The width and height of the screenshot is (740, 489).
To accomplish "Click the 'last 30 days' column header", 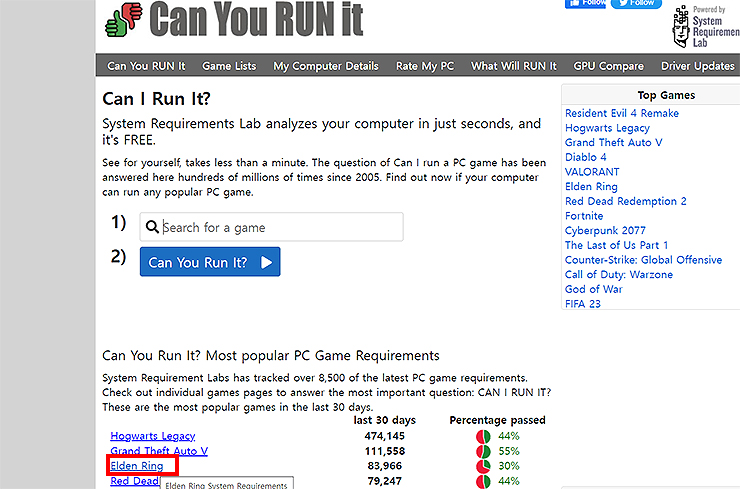I will click(385, 420).
